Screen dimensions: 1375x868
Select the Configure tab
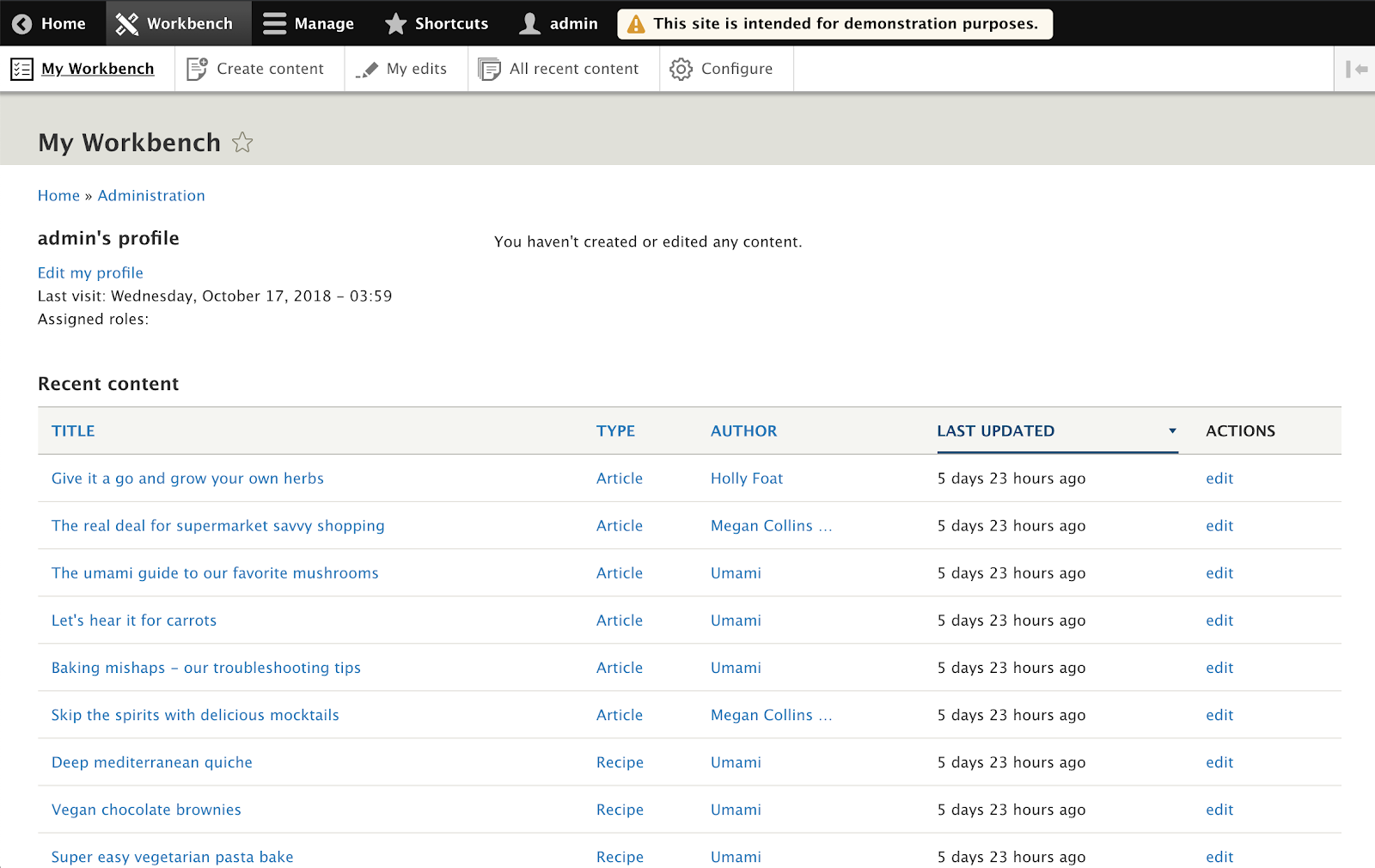click(x=726, y=69)
